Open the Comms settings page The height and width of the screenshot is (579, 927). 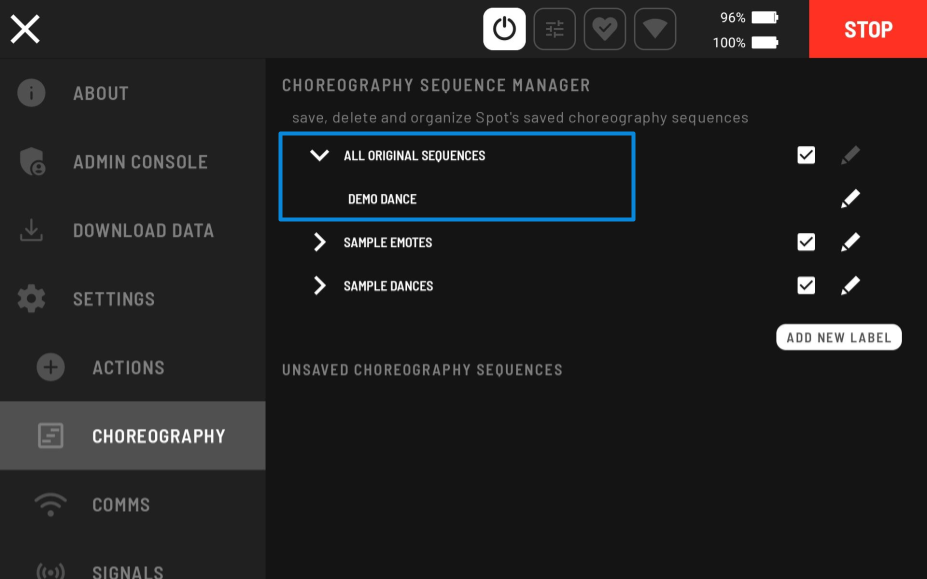tap(121, 505)
